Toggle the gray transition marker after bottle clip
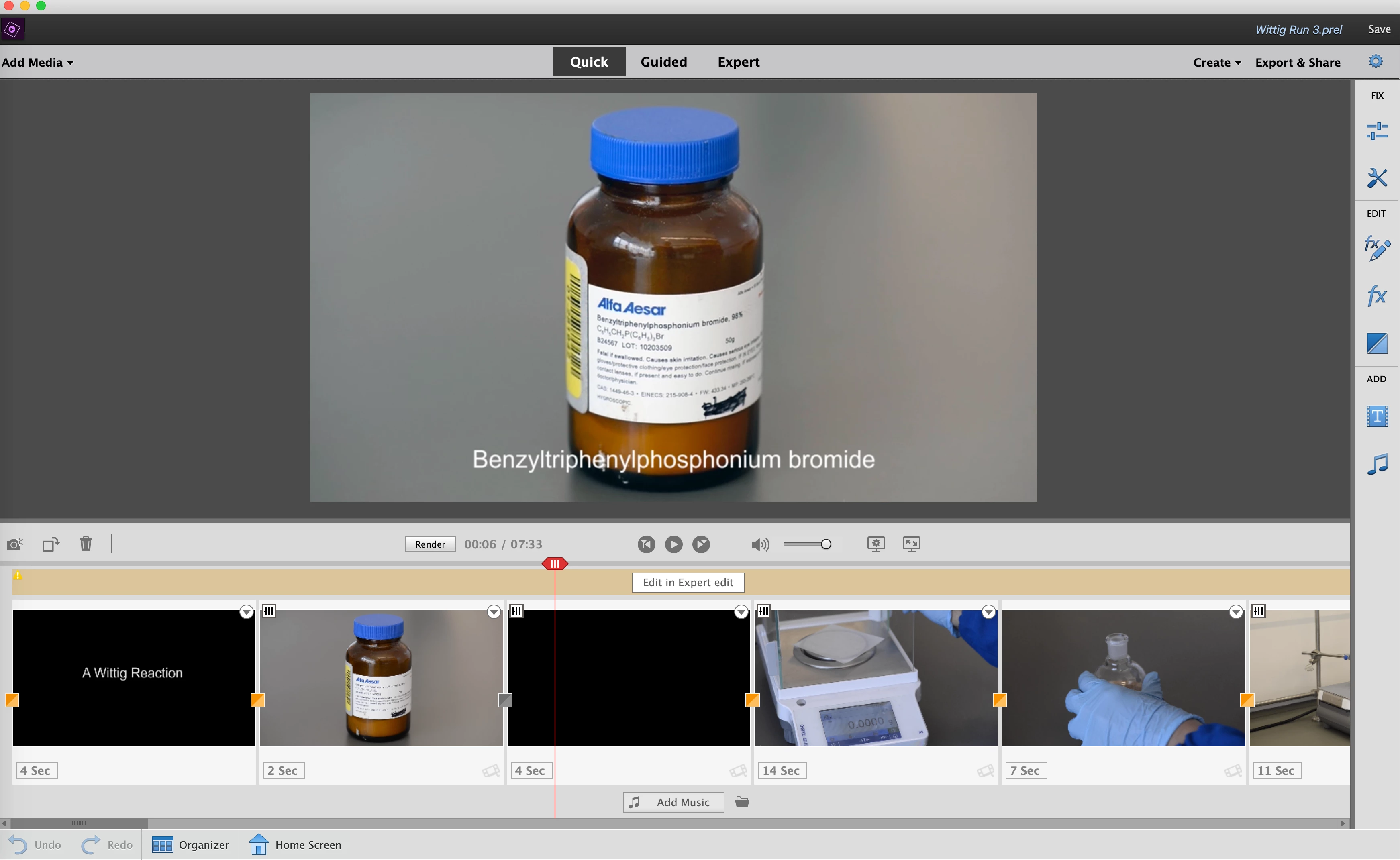1400x860 pixels. pyautogui.click(x=504, y=700)
